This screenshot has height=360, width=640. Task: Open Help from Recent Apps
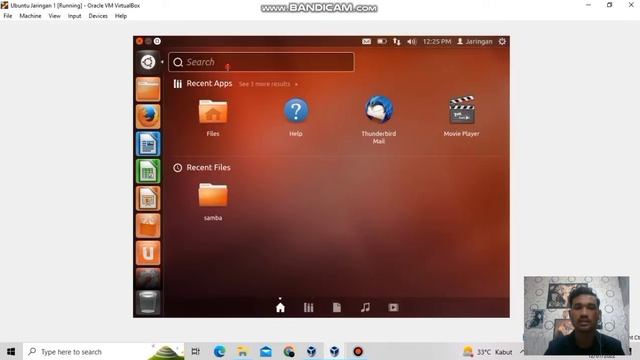[x=296, y=117]
